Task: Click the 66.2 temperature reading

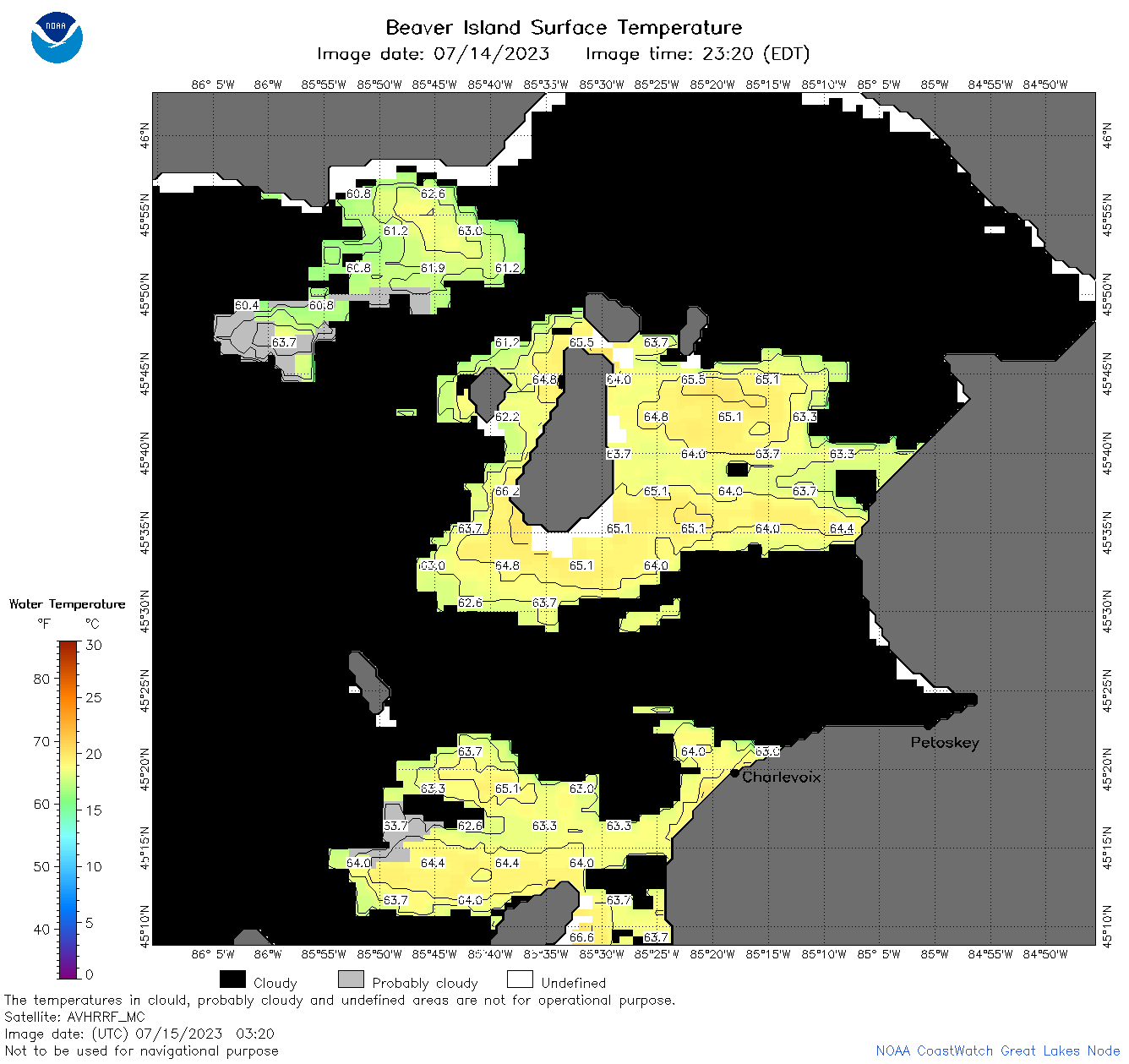Action: coord(507,491)
